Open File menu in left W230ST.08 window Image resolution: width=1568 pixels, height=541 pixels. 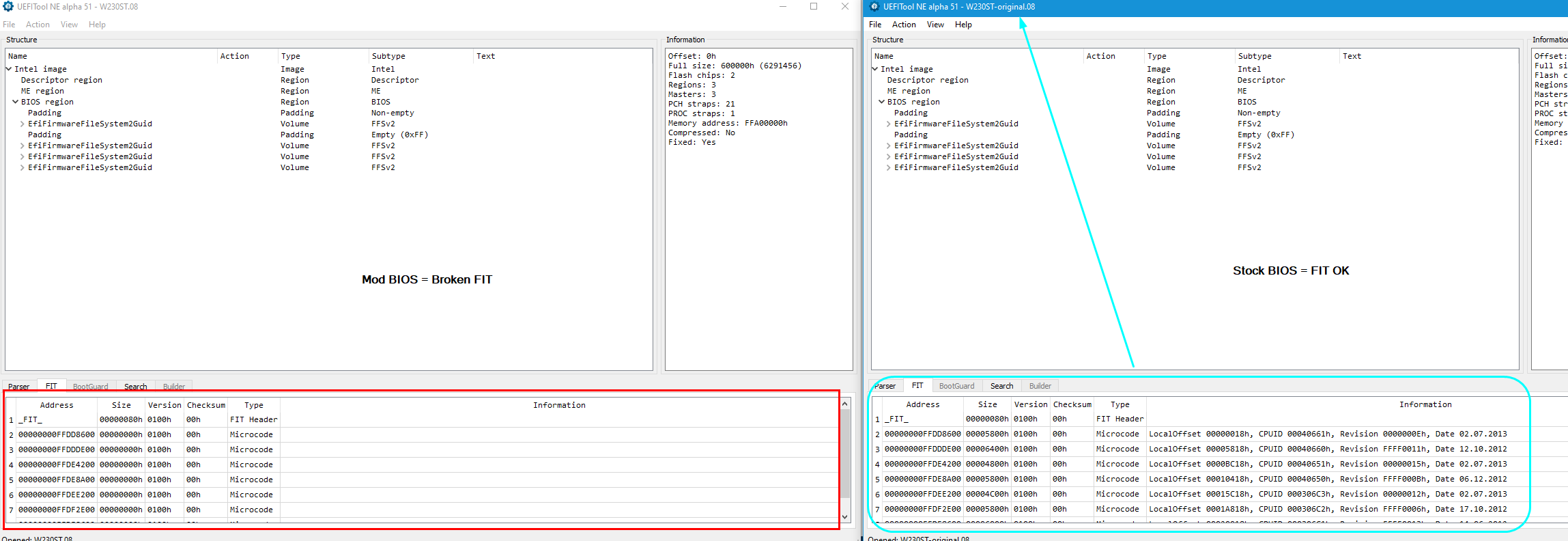point(9,25)
